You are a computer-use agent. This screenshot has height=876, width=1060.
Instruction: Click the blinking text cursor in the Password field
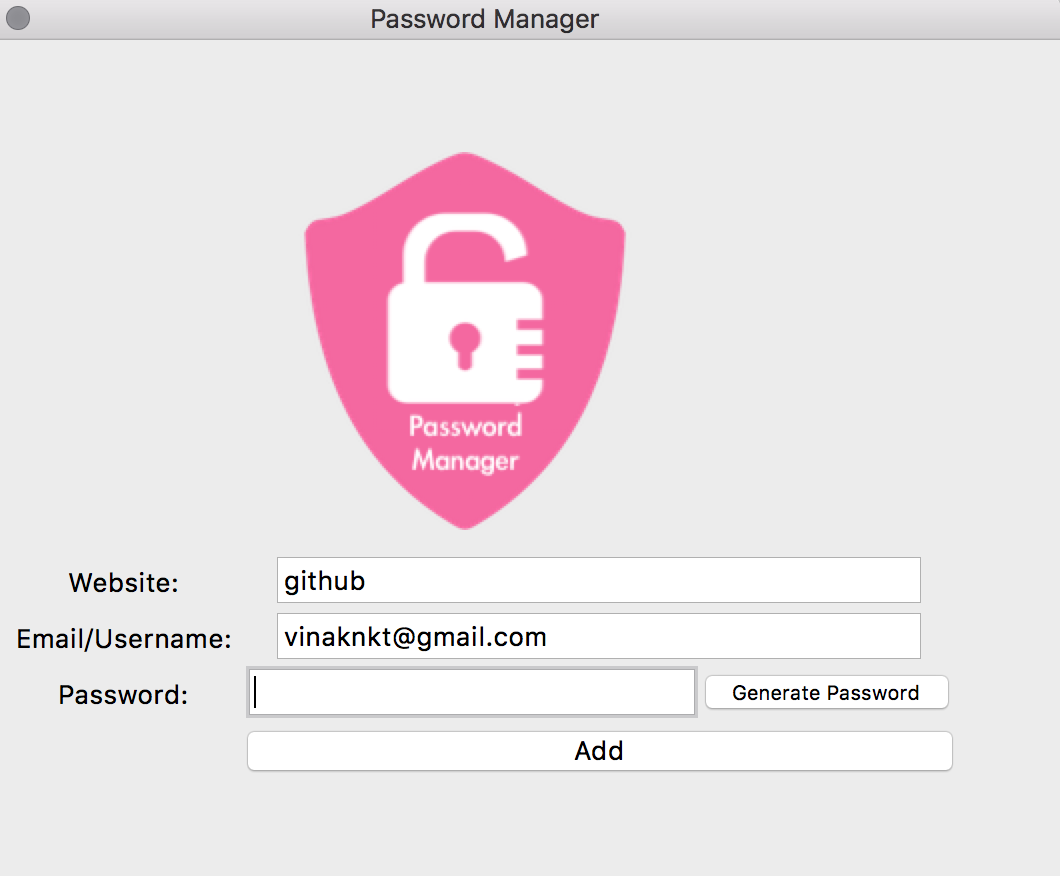click(x=255, y=691)
